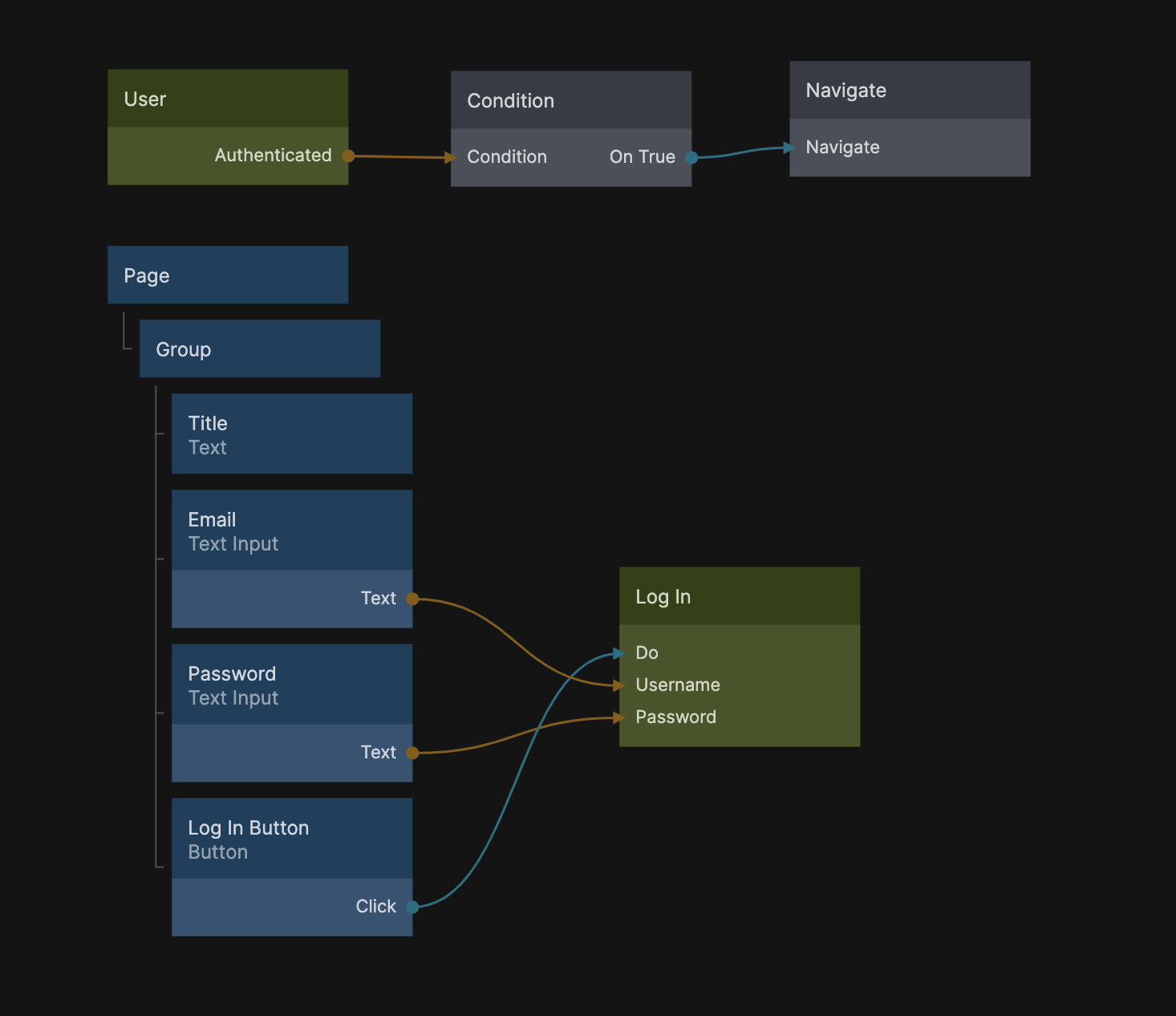Click the Email Text output port dot
Viewport: 1176px width, 1016px height.
[x=412, y=599]
